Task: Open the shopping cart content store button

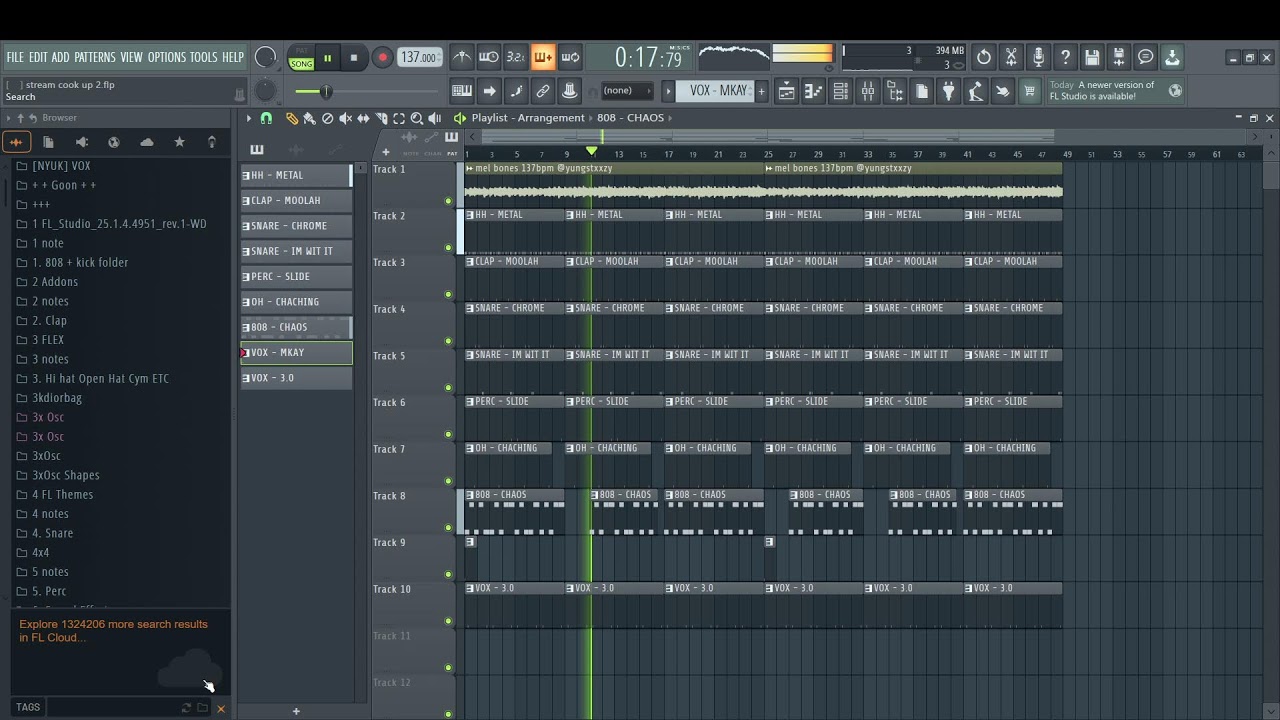Action: pyautogui.click(x=1029, y=92)
